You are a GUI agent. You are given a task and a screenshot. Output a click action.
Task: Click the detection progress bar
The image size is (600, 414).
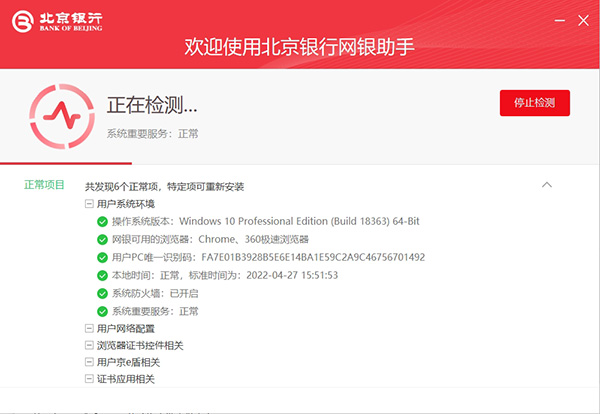click(66, 163)
